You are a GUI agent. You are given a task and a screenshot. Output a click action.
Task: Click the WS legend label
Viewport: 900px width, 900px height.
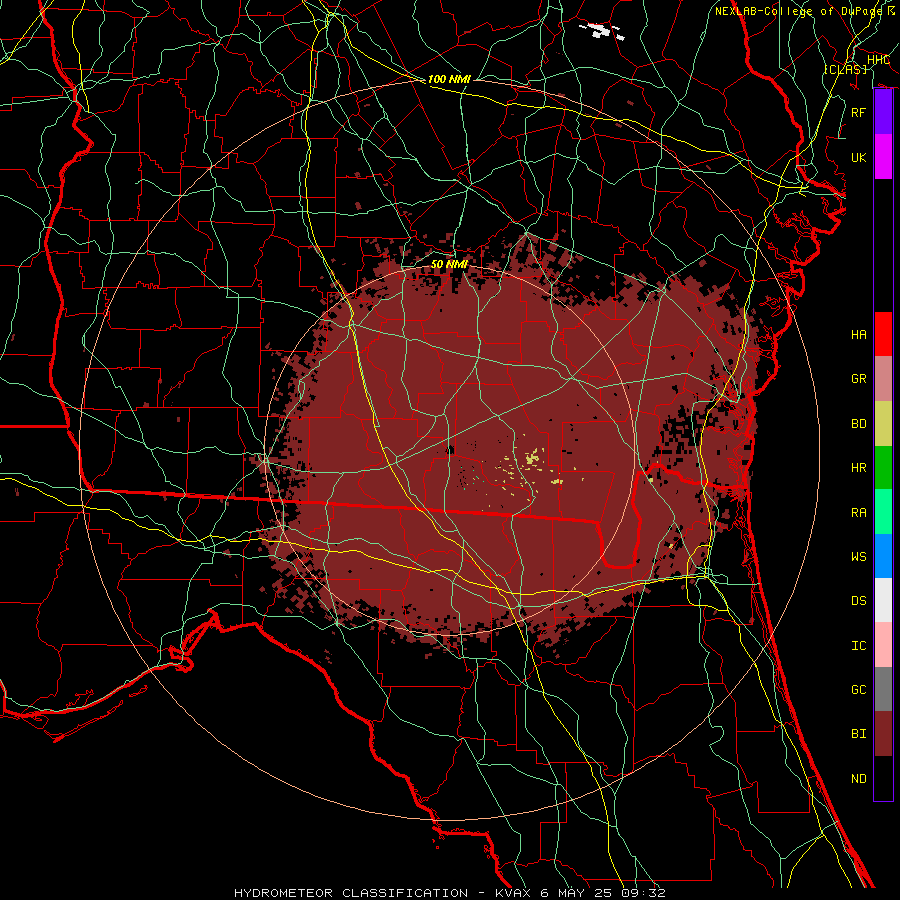pyautogui.click(x=859, y=557)
